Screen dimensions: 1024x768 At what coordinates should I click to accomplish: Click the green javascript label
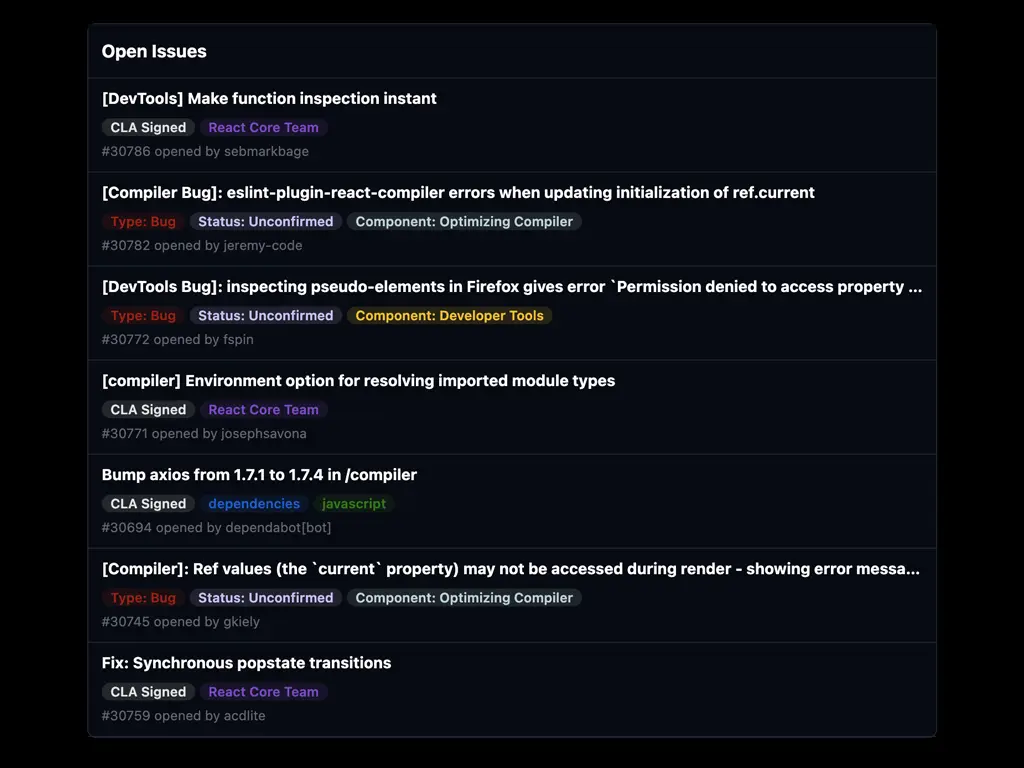[354, 504]
